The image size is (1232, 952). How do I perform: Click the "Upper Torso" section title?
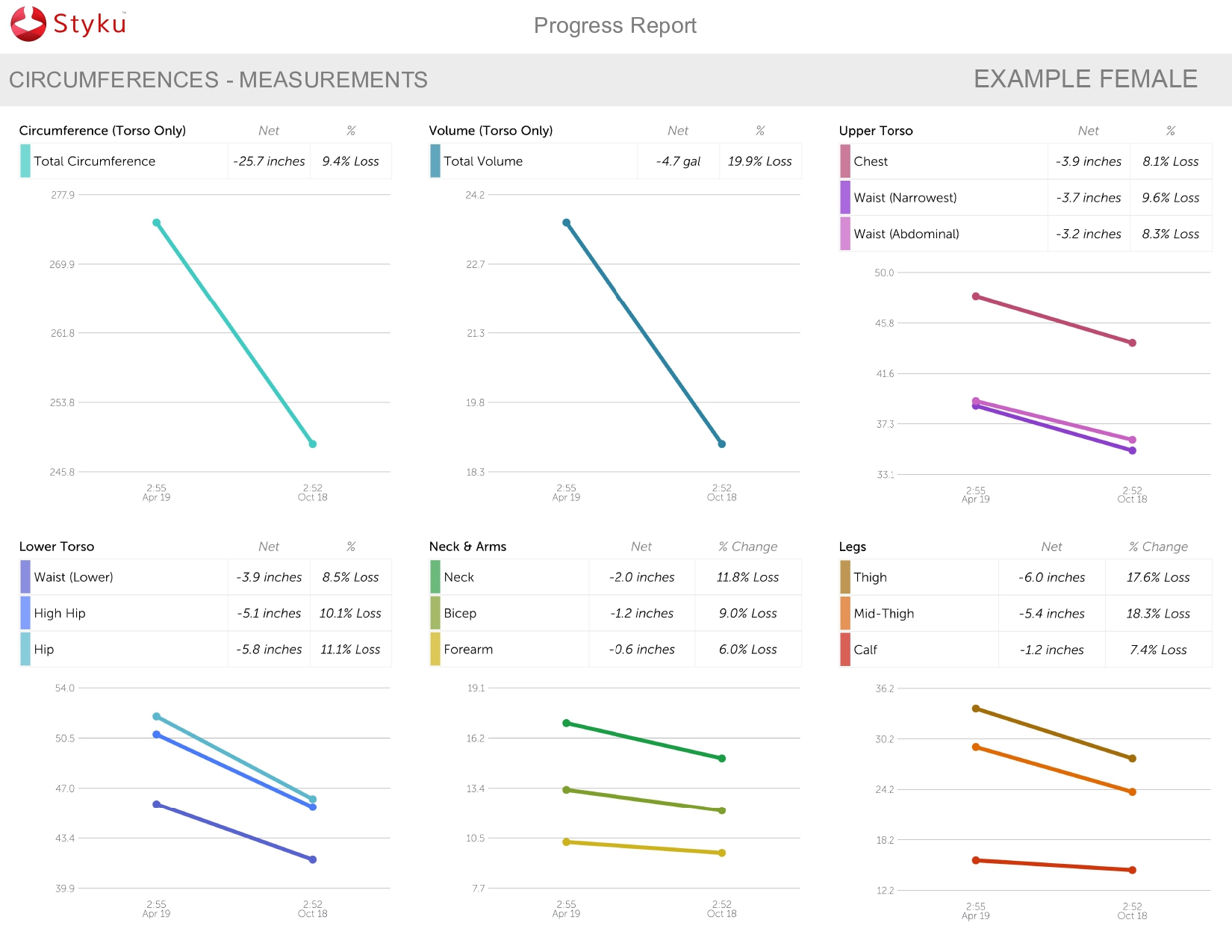[876, 131]
